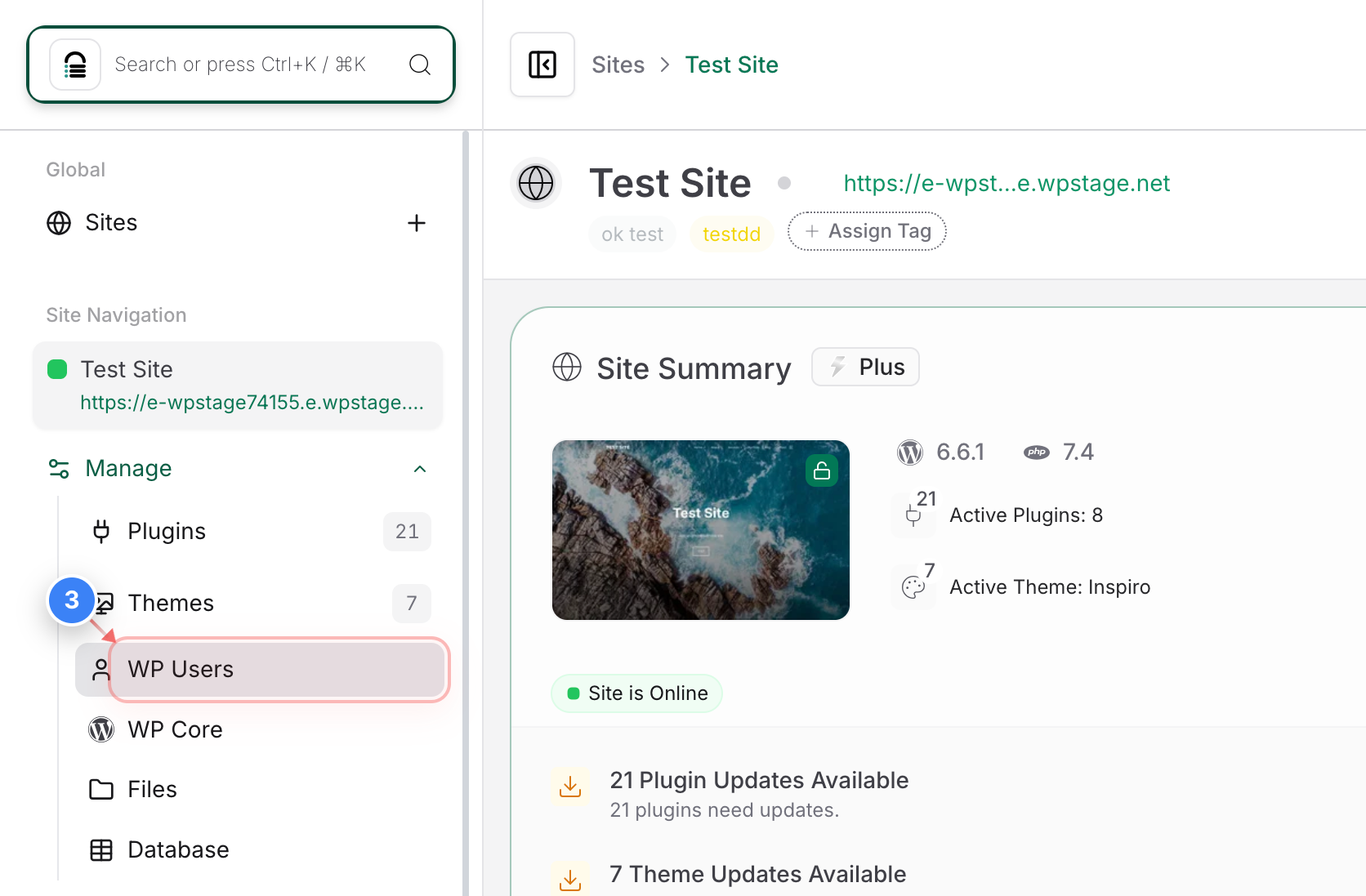Add a new site with plus icon
The image size is (1366, 896).
[x=417, y=223]
